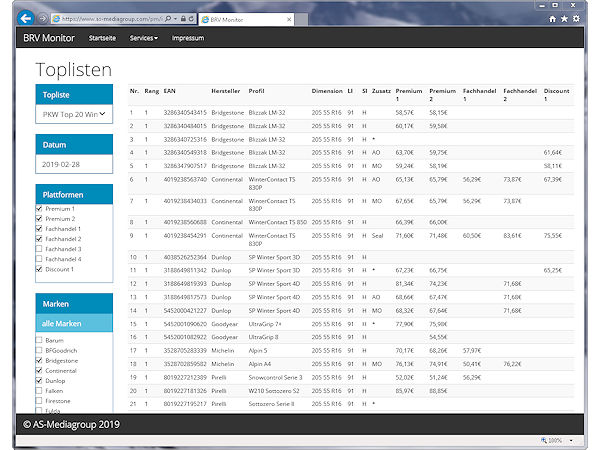This screenshot has height=450, width=600.
Task: Click UltraGrip 8 profile in row 16
Action: (x=264, y=337)
